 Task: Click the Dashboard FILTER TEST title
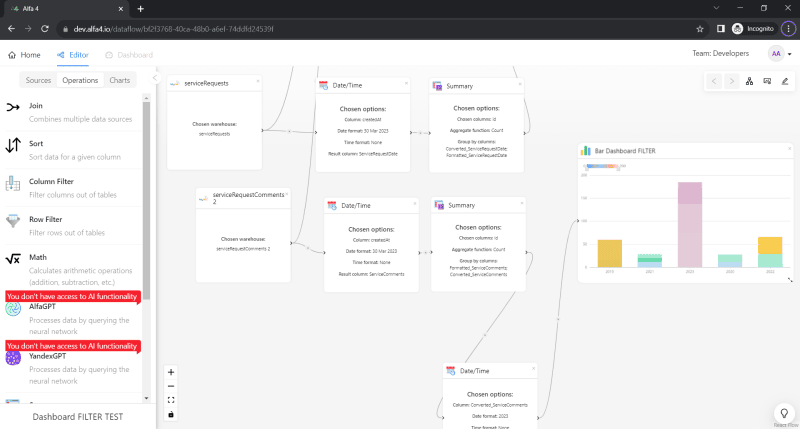[x=78, y=416]
